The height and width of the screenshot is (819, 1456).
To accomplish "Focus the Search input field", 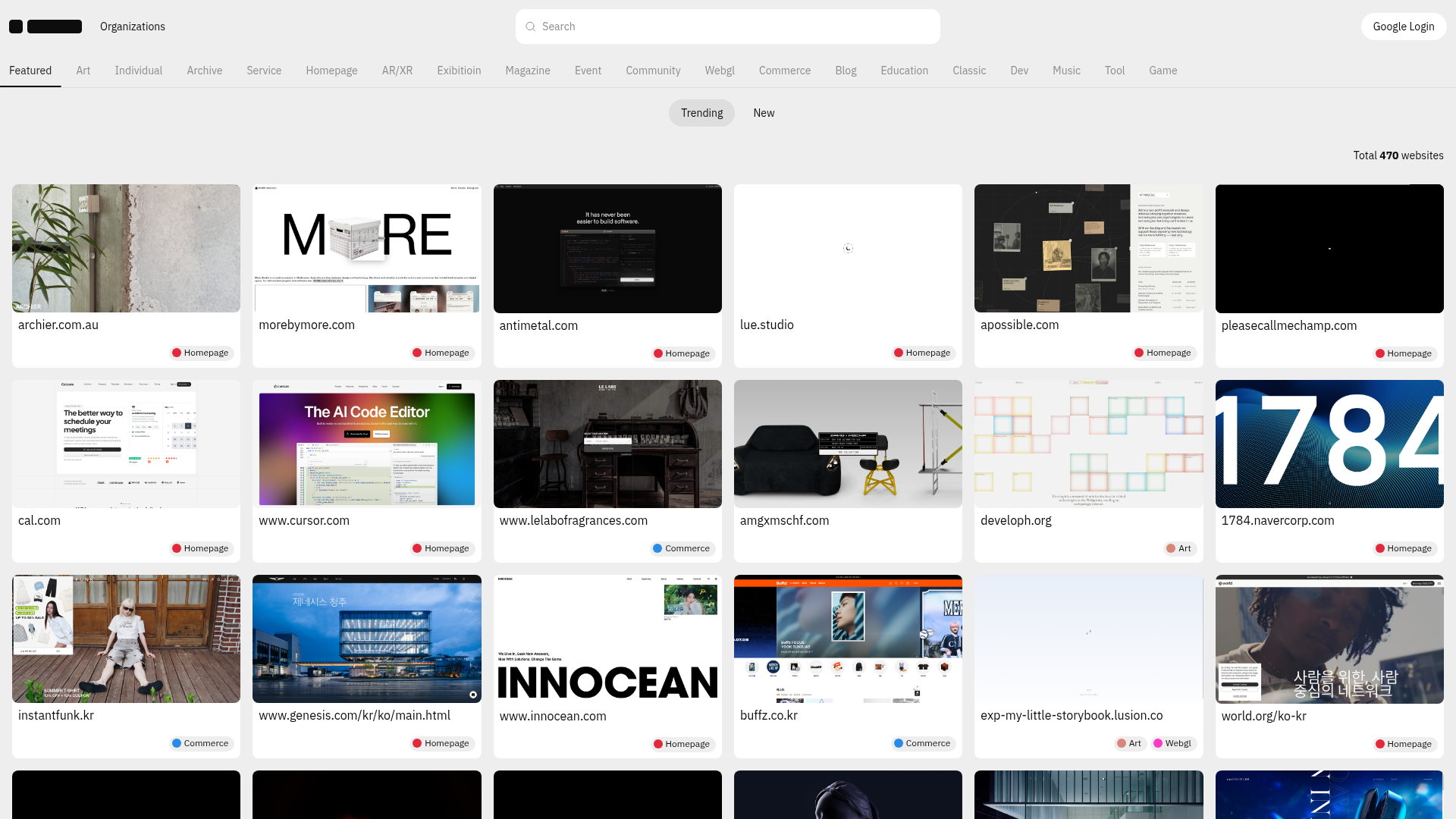I will [x=728, y=27].
